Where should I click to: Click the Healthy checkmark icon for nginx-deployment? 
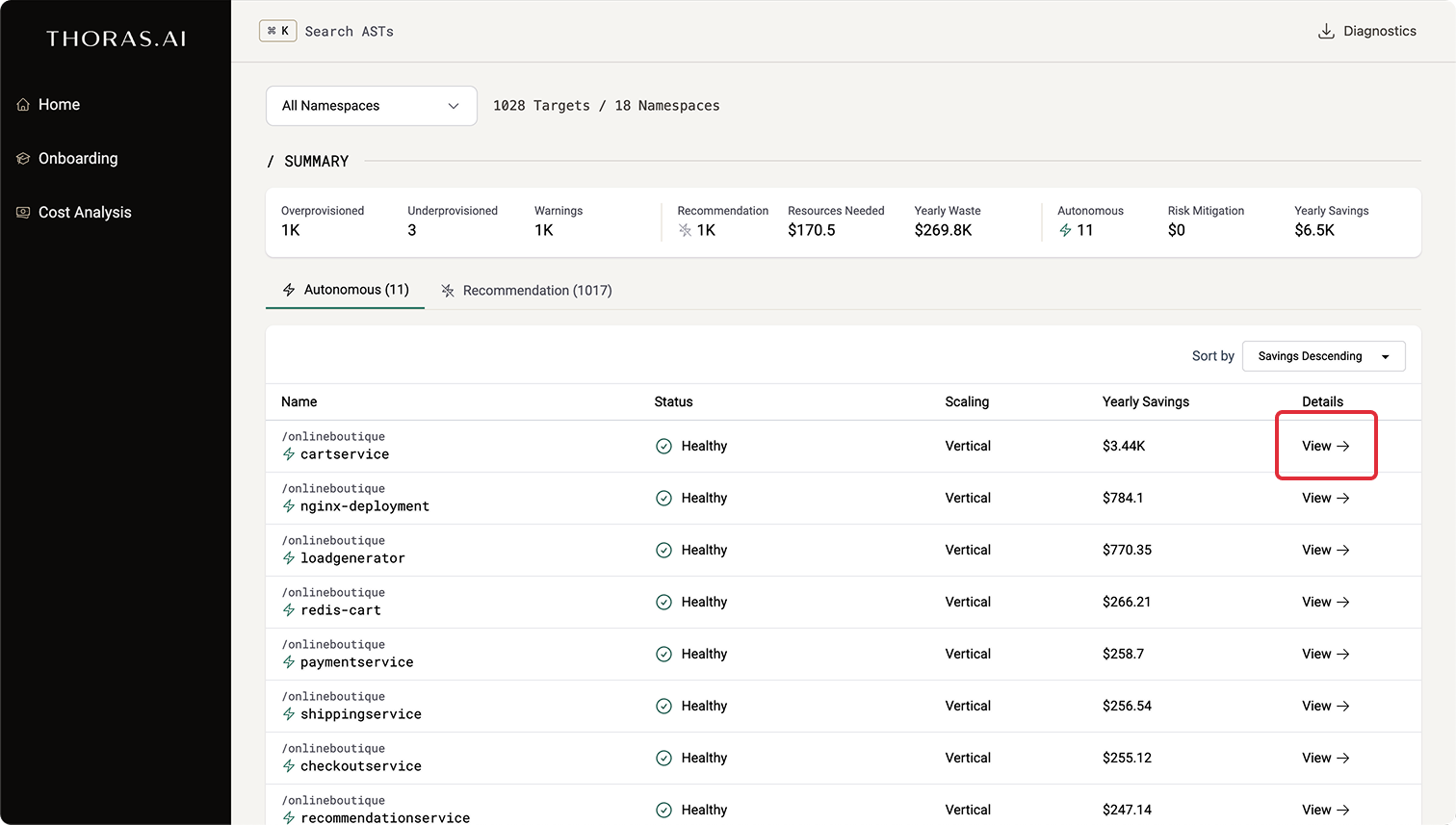(x=663, y=499)
